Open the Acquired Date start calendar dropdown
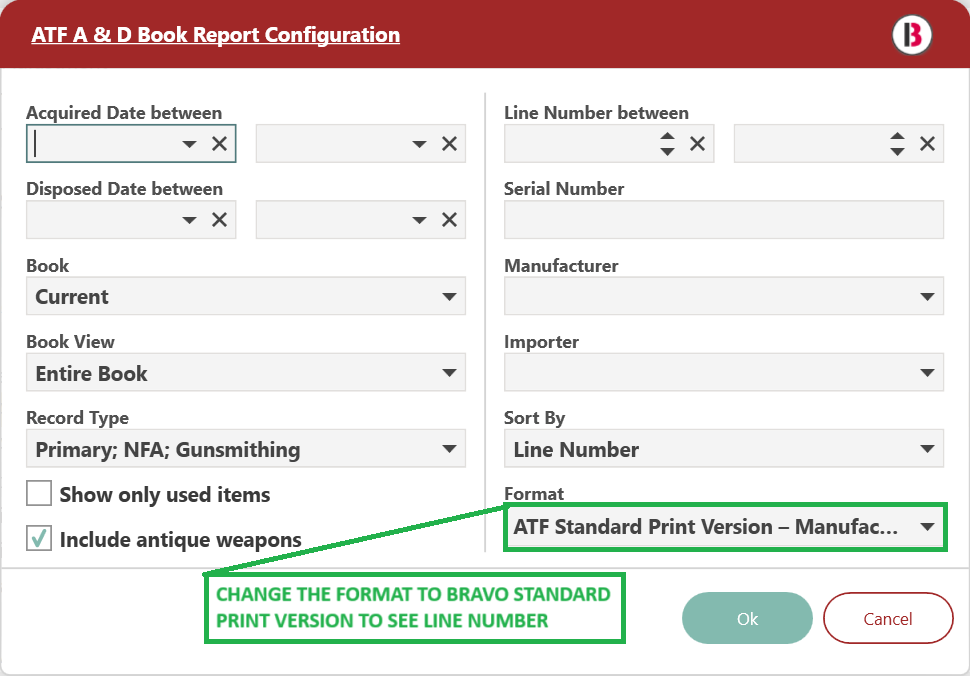The height and width of the screenshot is (676, 970). pos(189,144)
